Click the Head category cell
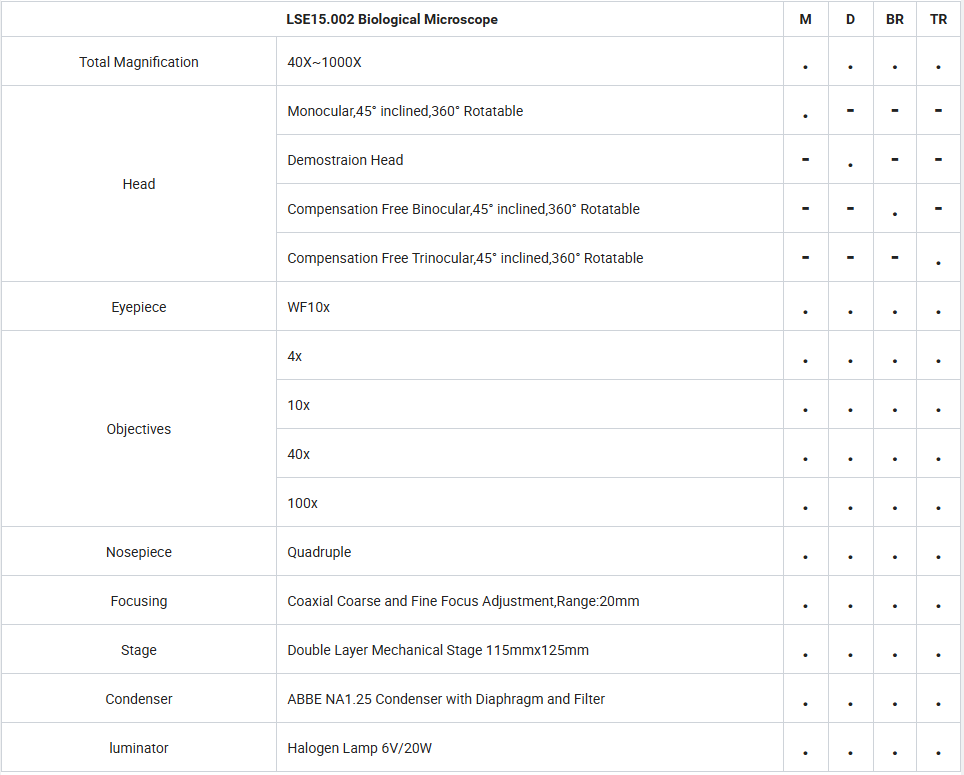The width and height of the screenshot is (964, 775). click(139, 184)
